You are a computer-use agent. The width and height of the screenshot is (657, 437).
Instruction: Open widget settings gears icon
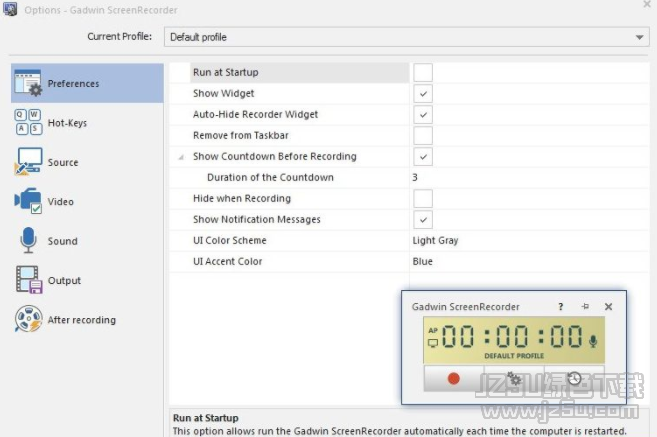point(514,378)
